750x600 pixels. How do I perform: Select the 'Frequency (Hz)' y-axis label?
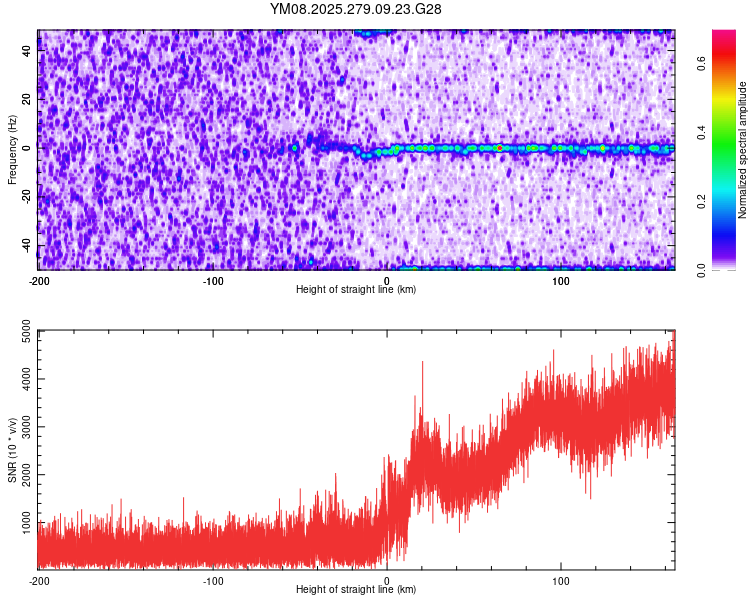coord(12,150)
